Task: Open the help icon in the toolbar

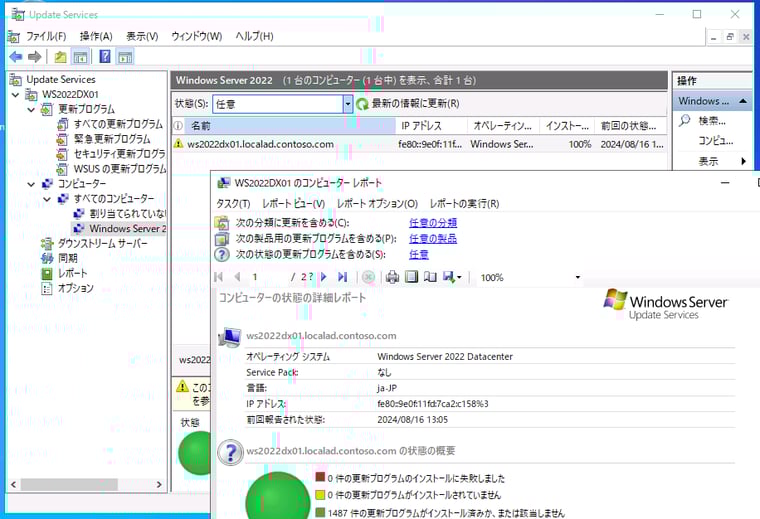Action: pos(105,57)
